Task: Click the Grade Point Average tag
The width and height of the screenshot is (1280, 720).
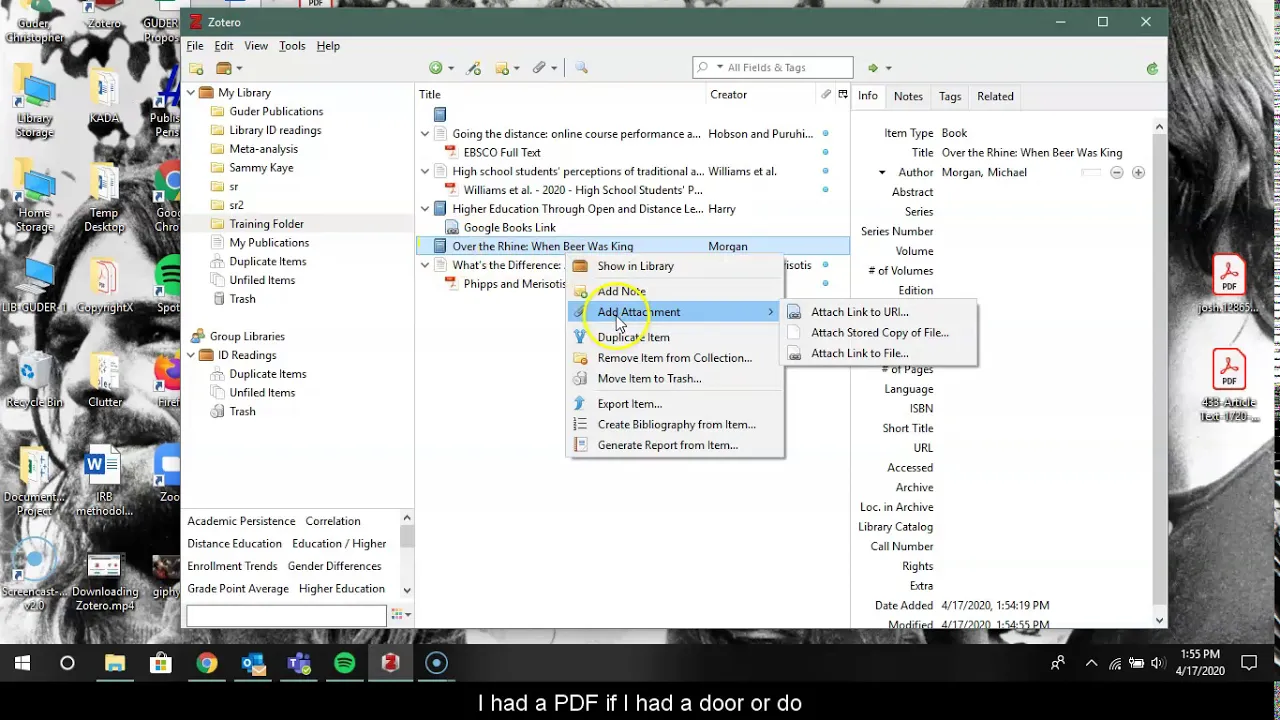Action: (238, 588)
